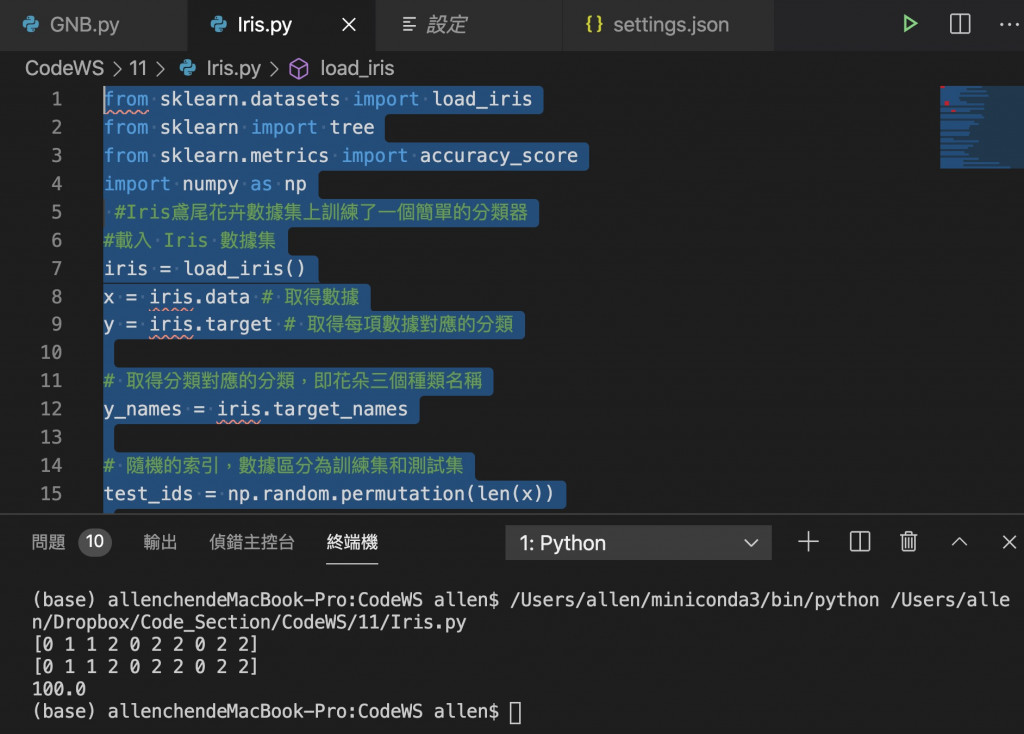
Task: Select the 終端機 terminal panel tab
Action: (x=352, y=541)
